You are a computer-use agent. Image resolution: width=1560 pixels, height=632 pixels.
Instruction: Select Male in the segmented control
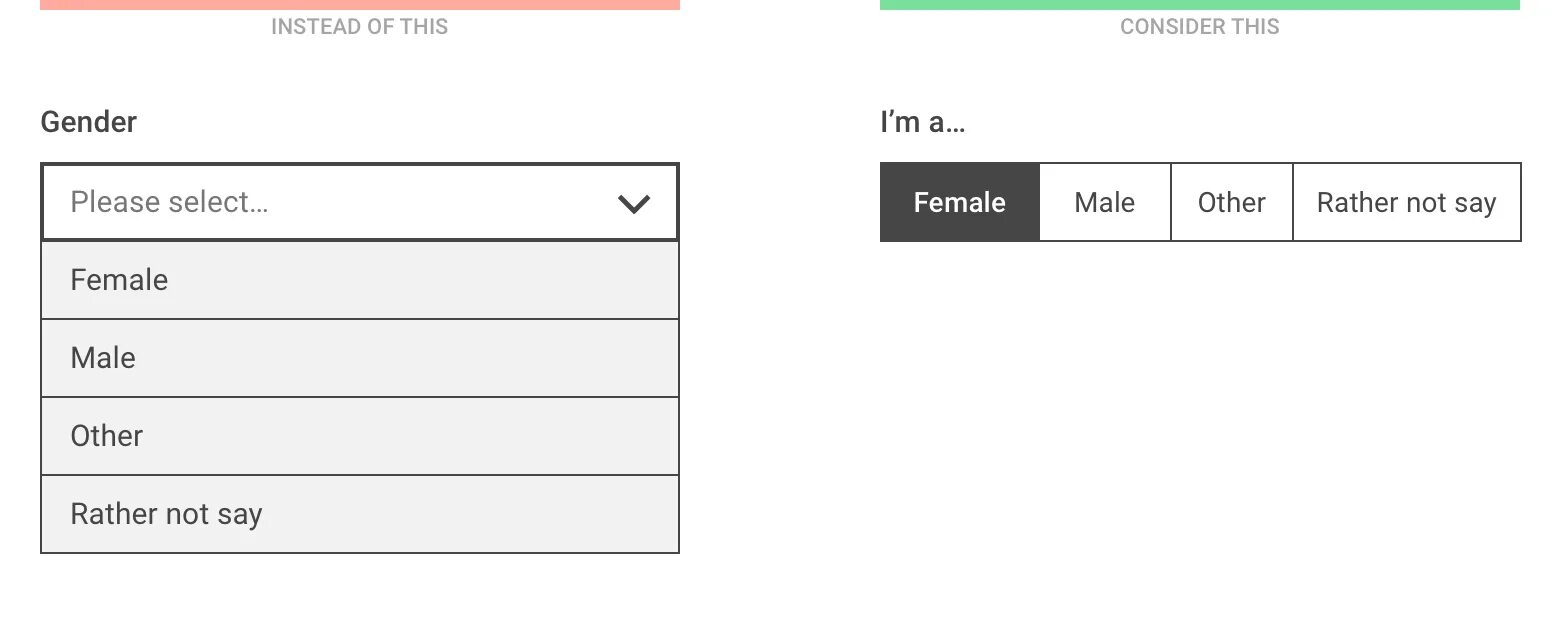(1104, 202)
